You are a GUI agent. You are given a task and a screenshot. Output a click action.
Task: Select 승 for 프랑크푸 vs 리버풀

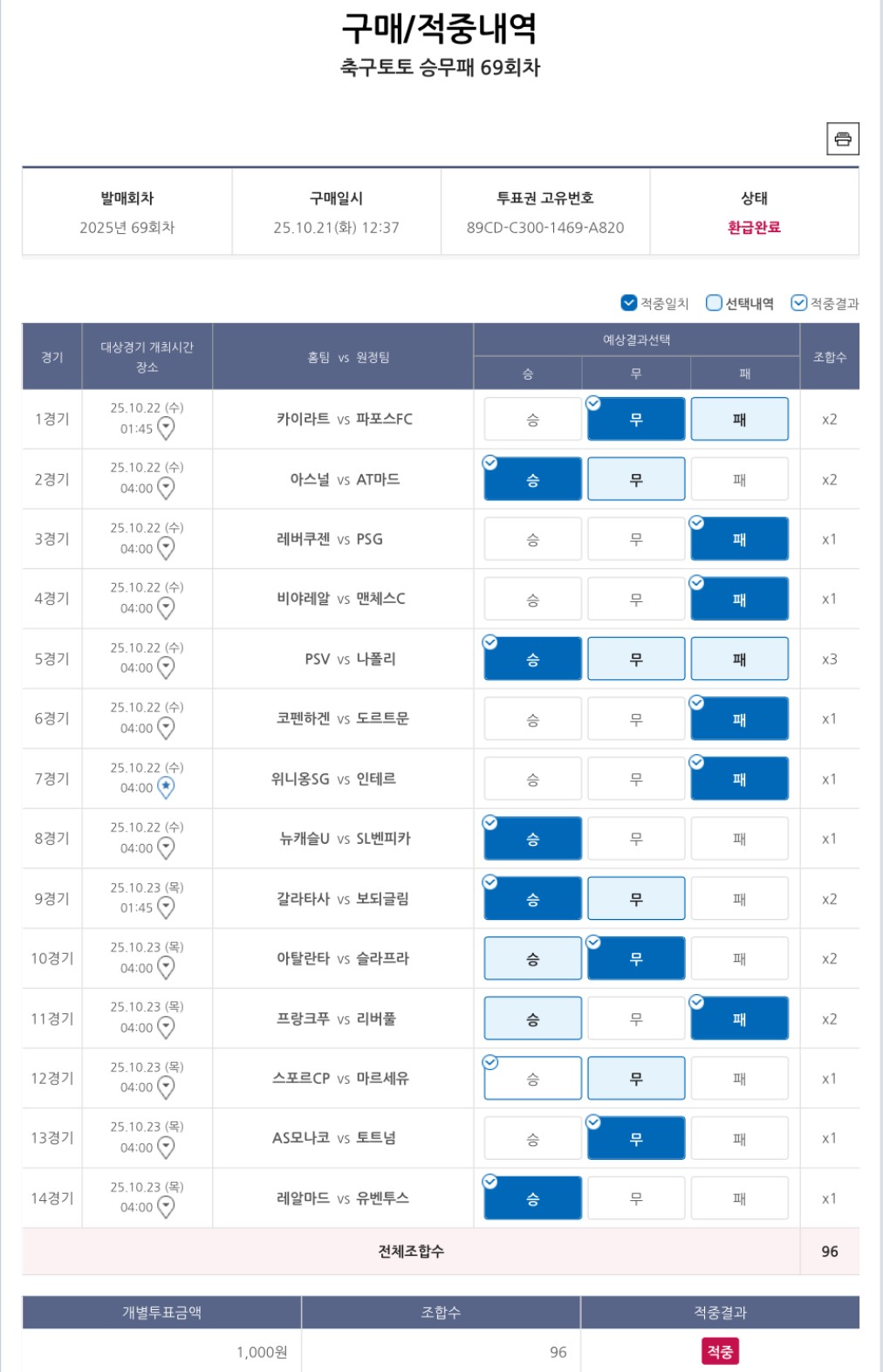[532, 1019]
